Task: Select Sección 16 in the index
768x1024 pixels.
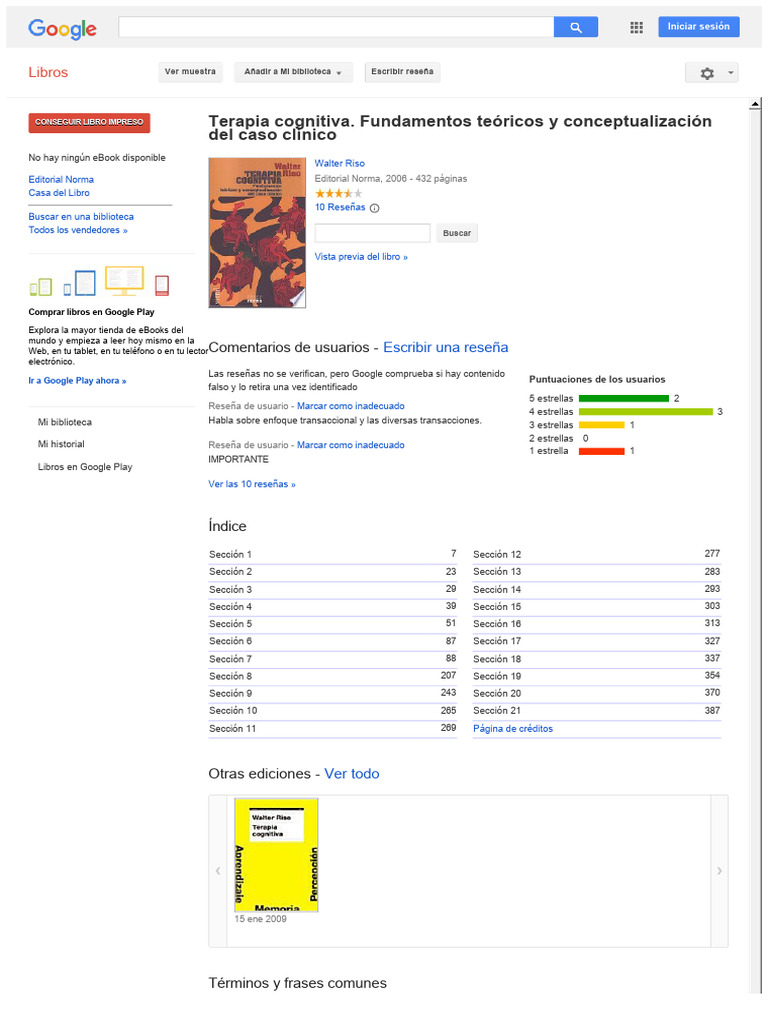Action: click(497, 624)
